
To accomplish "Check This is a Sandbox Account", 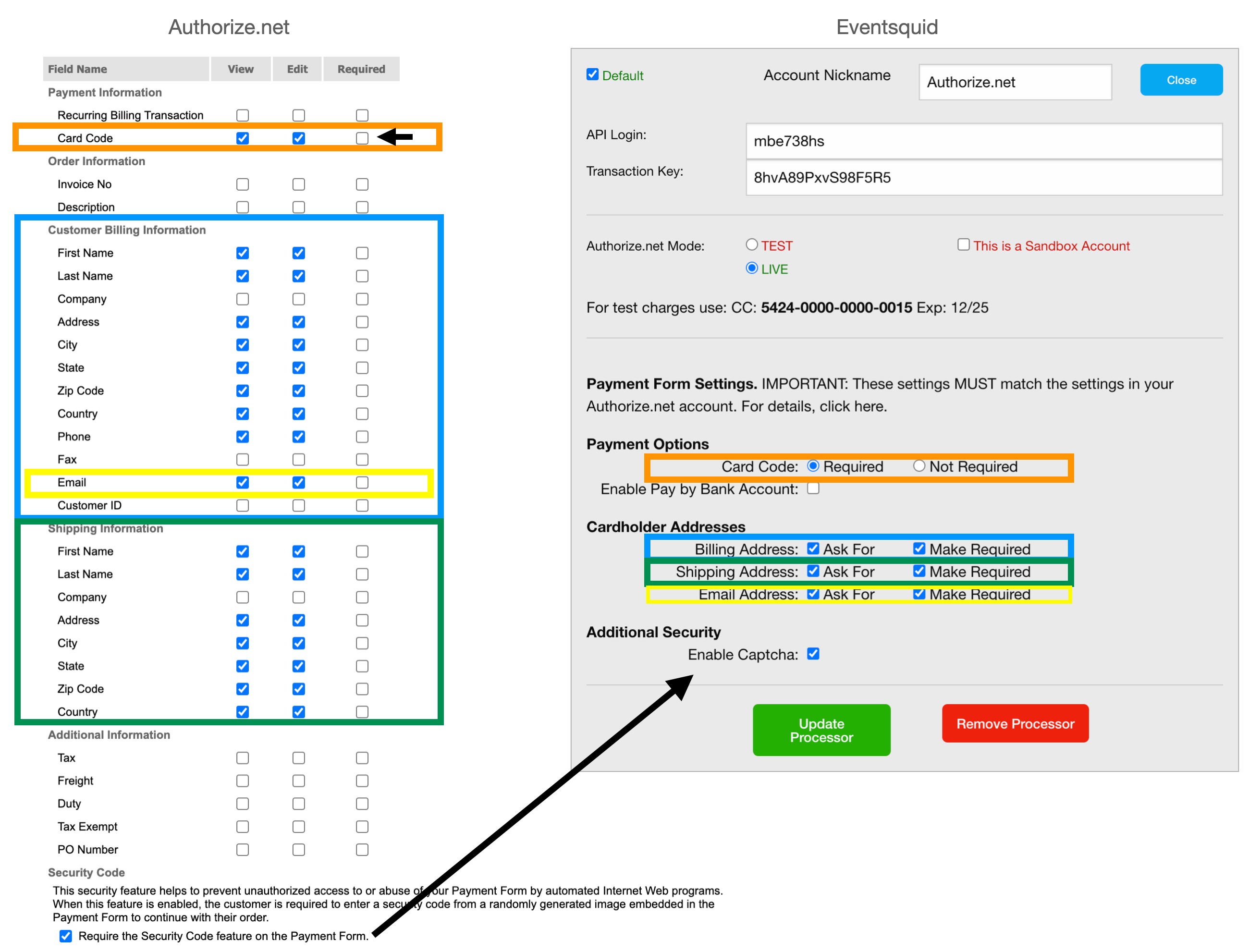I will click(x=963, y=244).
